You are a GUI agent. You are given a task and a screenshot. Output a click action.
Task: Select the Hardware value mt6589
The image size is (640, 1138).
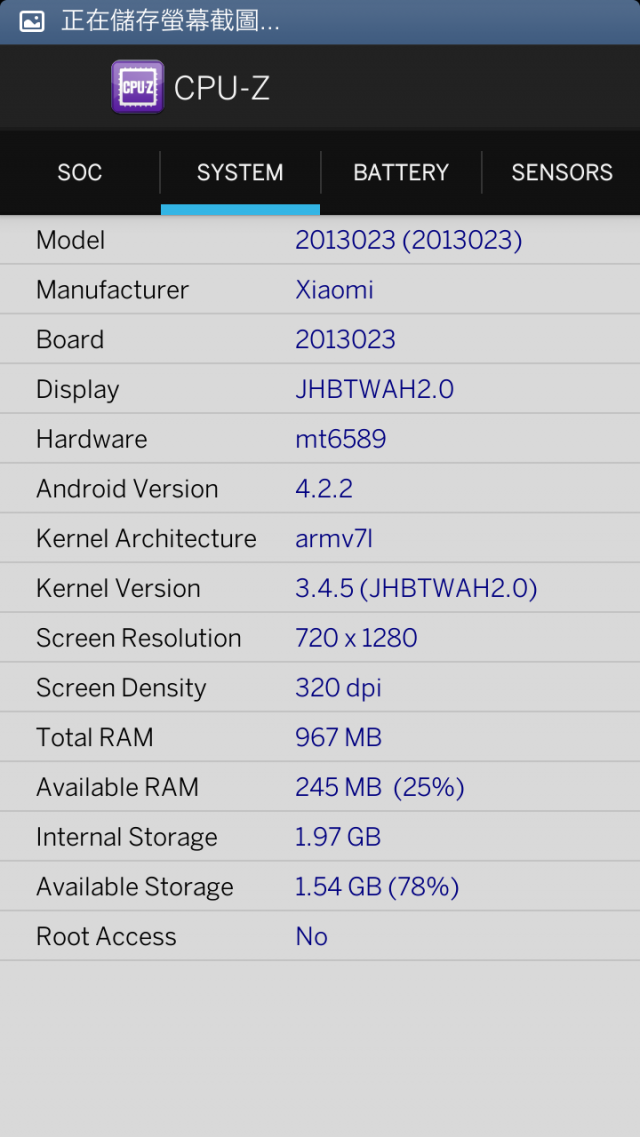[x=340, y=439]
